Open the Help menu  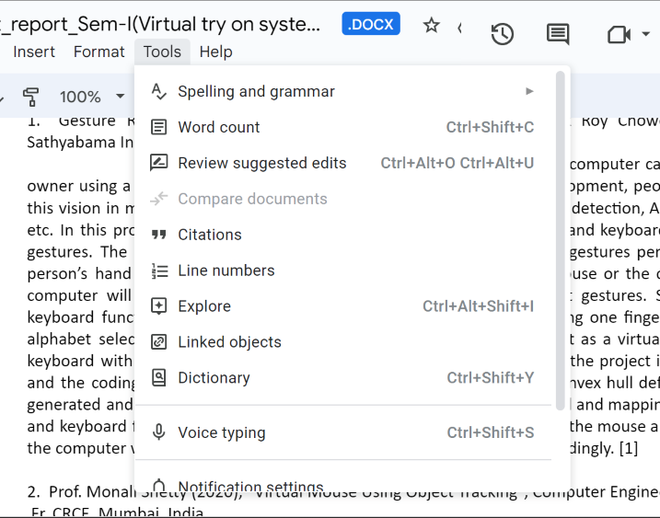click(x=215, y=51)
